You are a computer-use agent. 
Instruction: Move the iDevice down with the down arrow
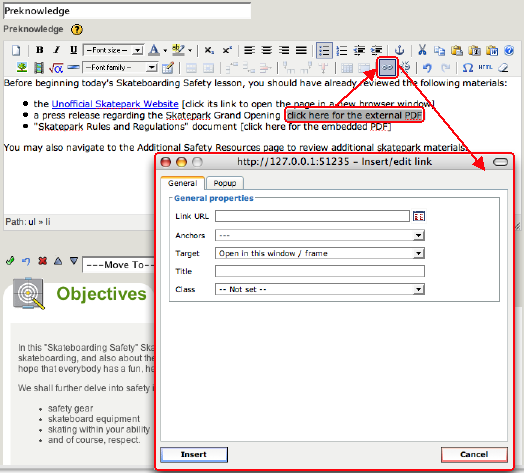tap(74, 261)
